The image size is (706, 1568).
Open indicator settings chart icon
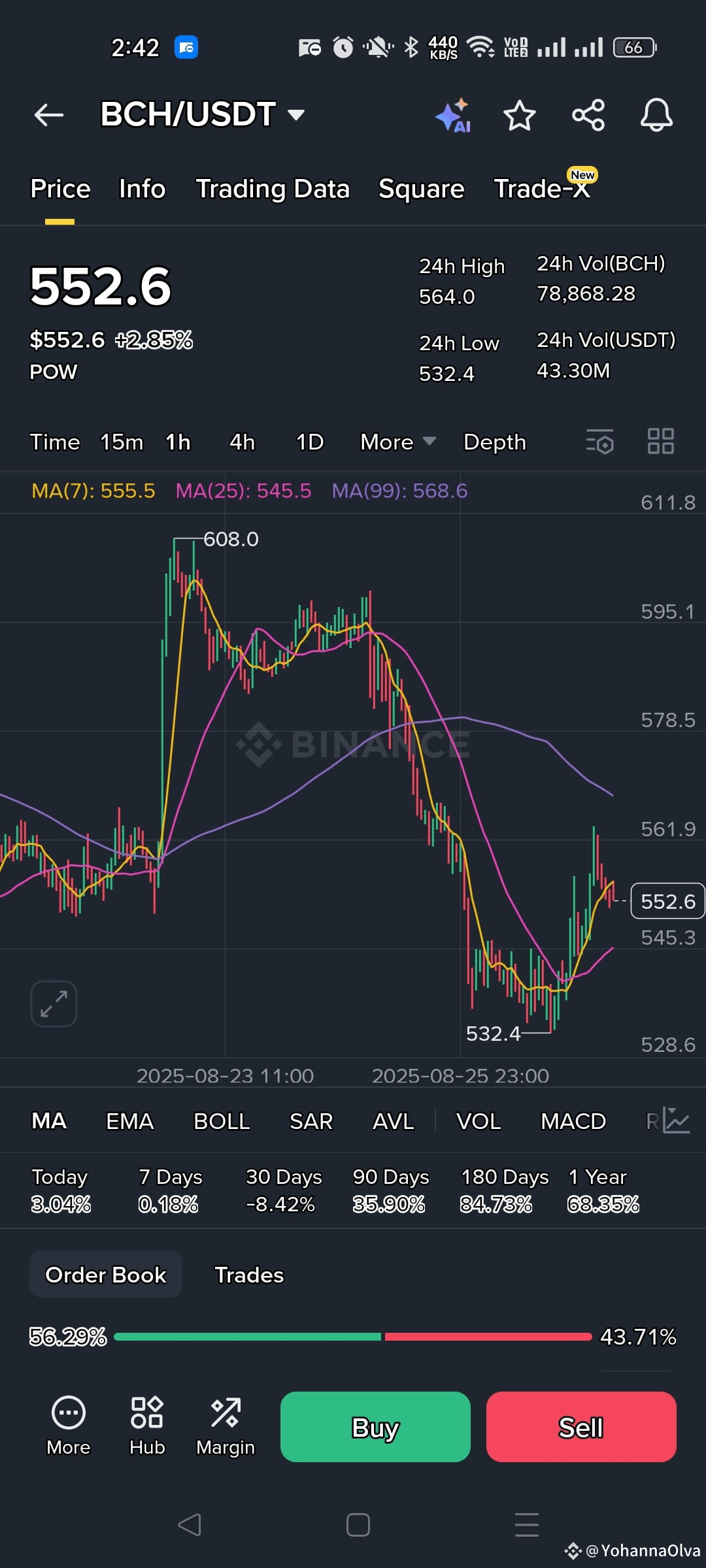coord(676,1120)
